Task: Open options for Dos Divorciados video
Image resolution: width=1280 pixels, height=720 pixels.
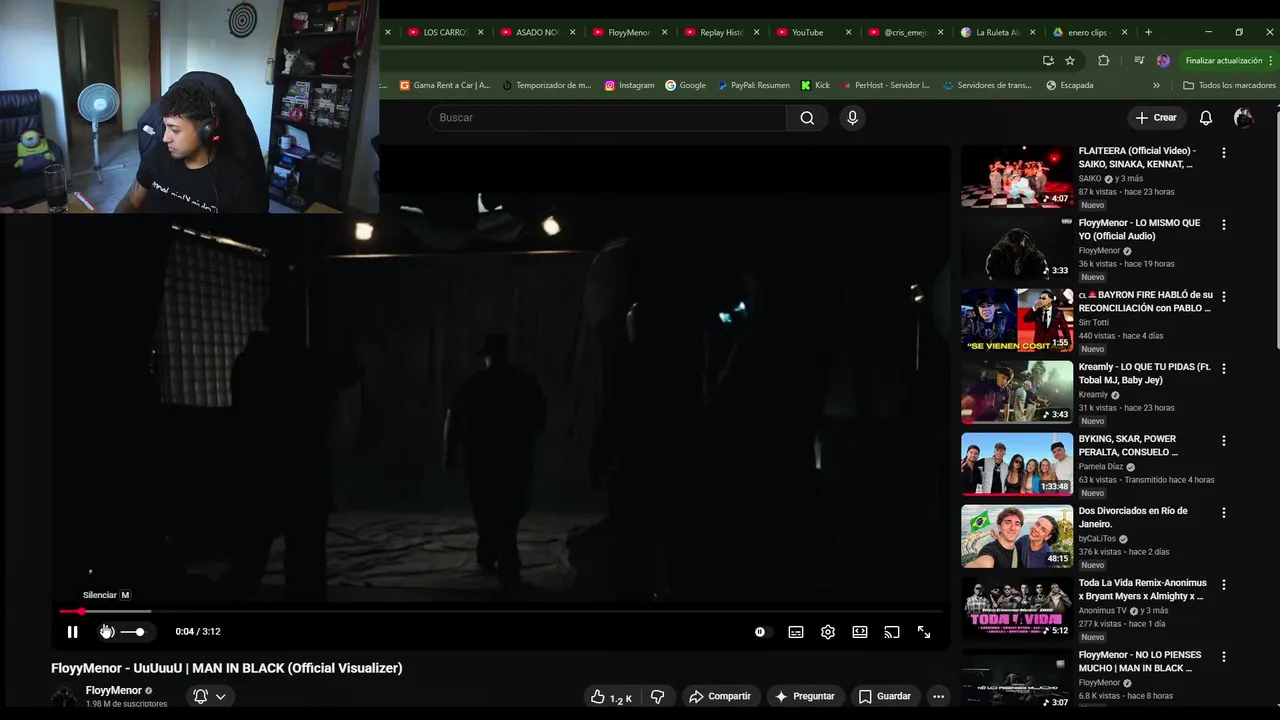Action: [x=1223, y=513]
